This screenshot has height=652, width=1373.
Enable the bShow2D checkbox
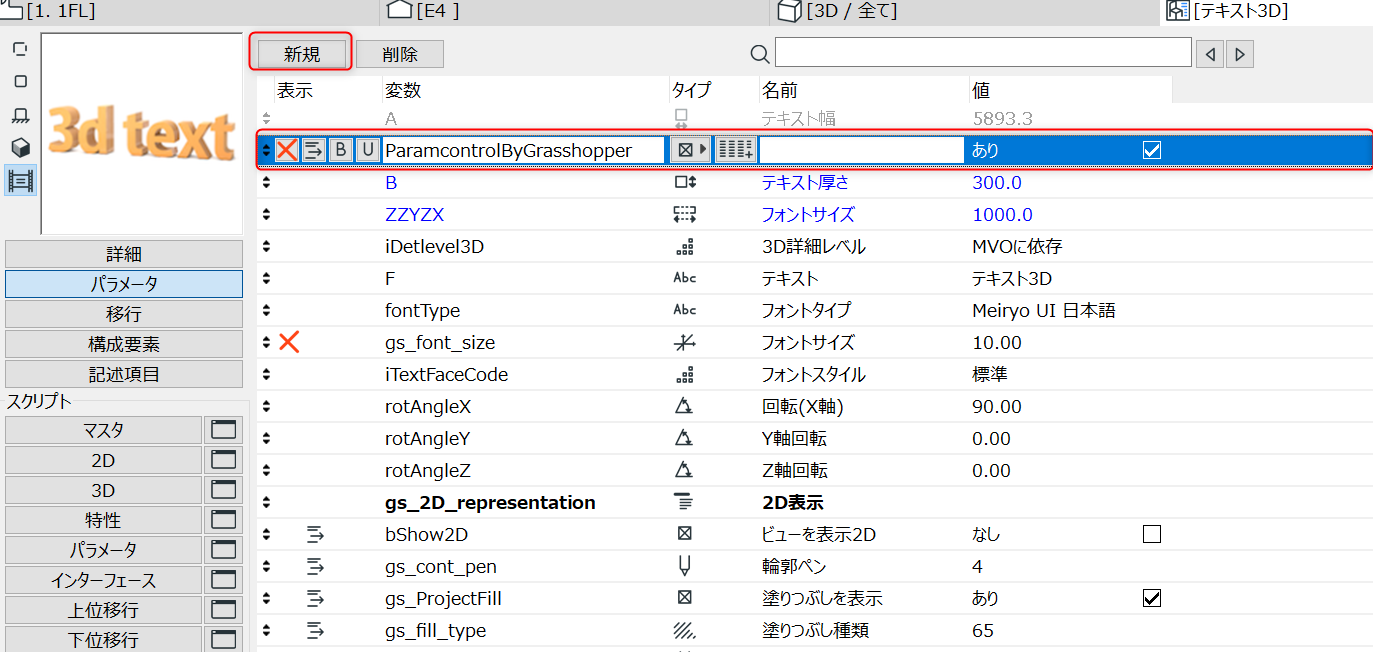[1152, 534]
